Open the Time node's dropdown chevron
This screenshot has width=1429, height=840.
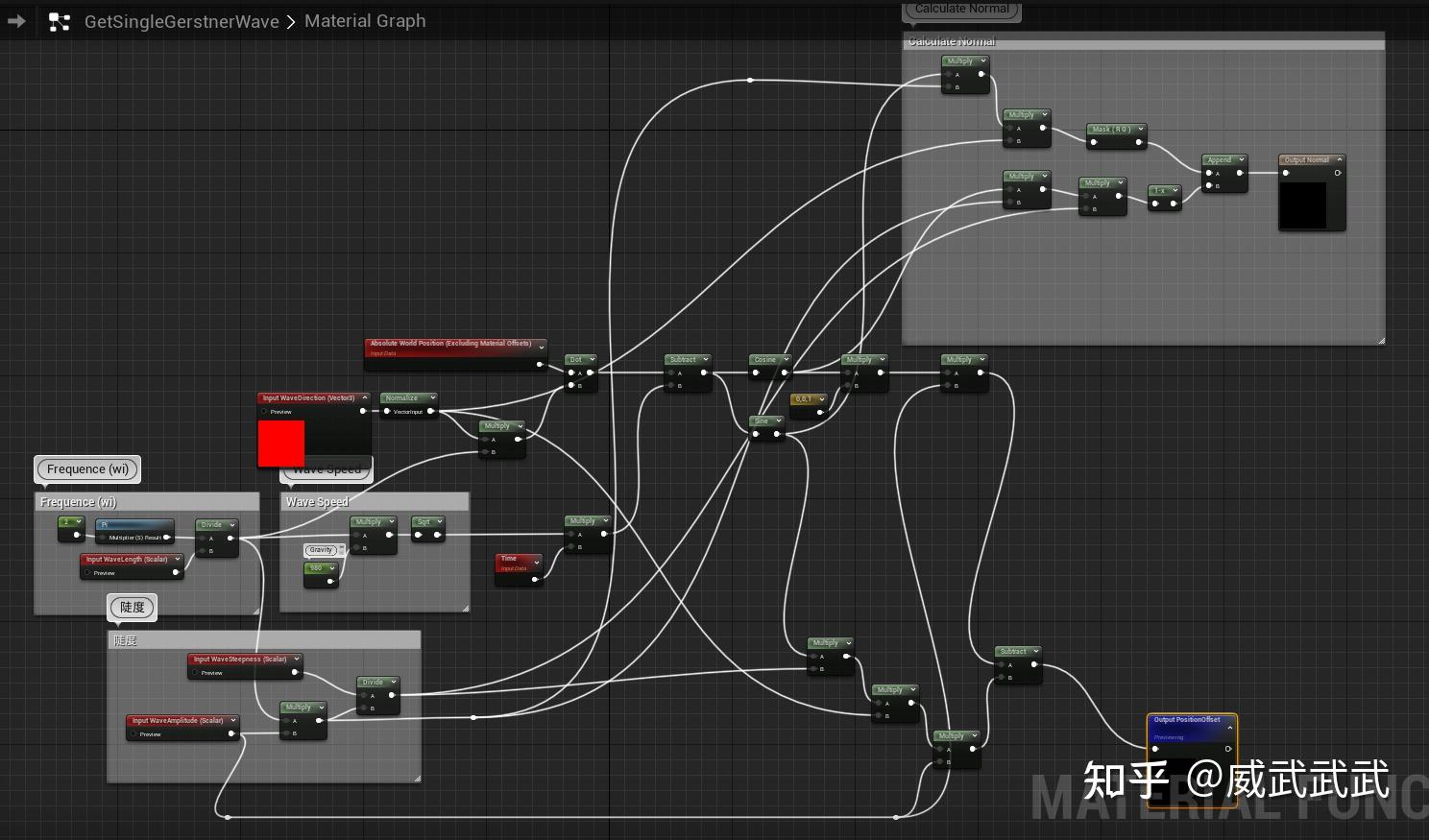(x=536, y=564)
